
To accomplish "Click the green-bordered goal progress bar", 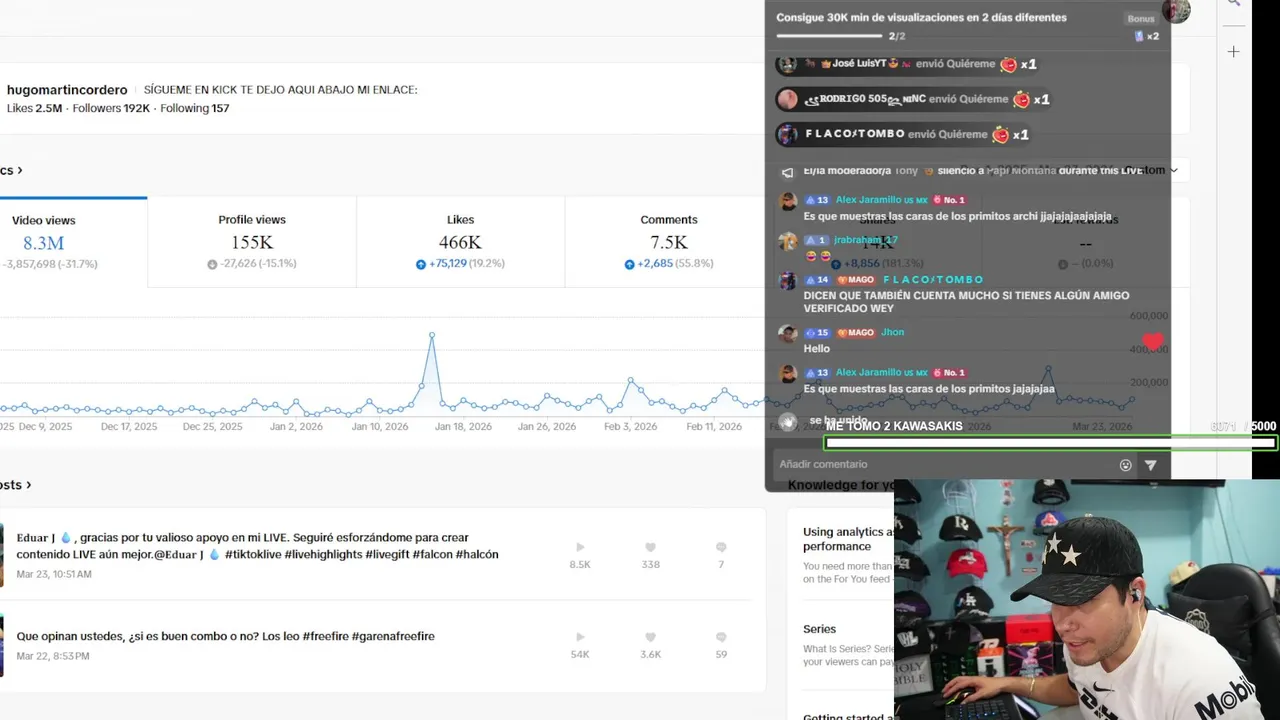I will [1050, 443].
